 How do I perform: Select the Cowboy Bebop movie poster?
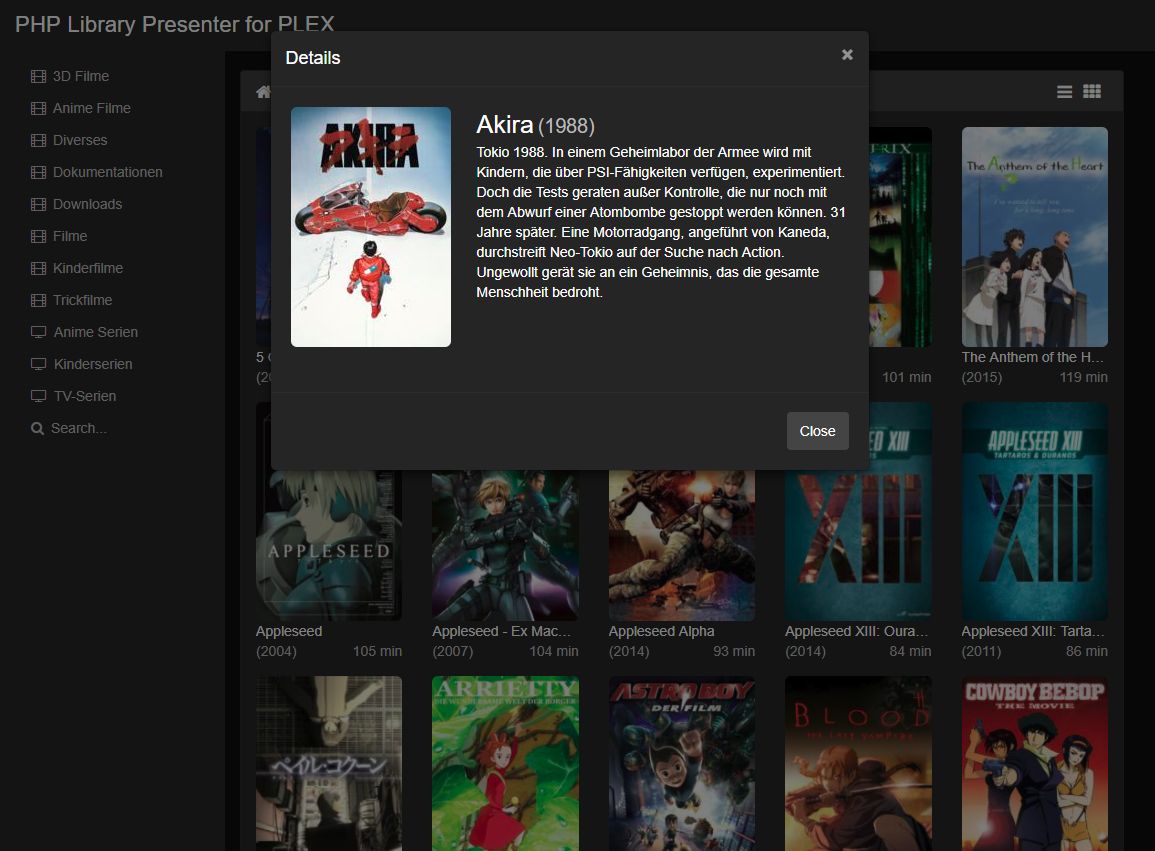tap(1034, 762)
